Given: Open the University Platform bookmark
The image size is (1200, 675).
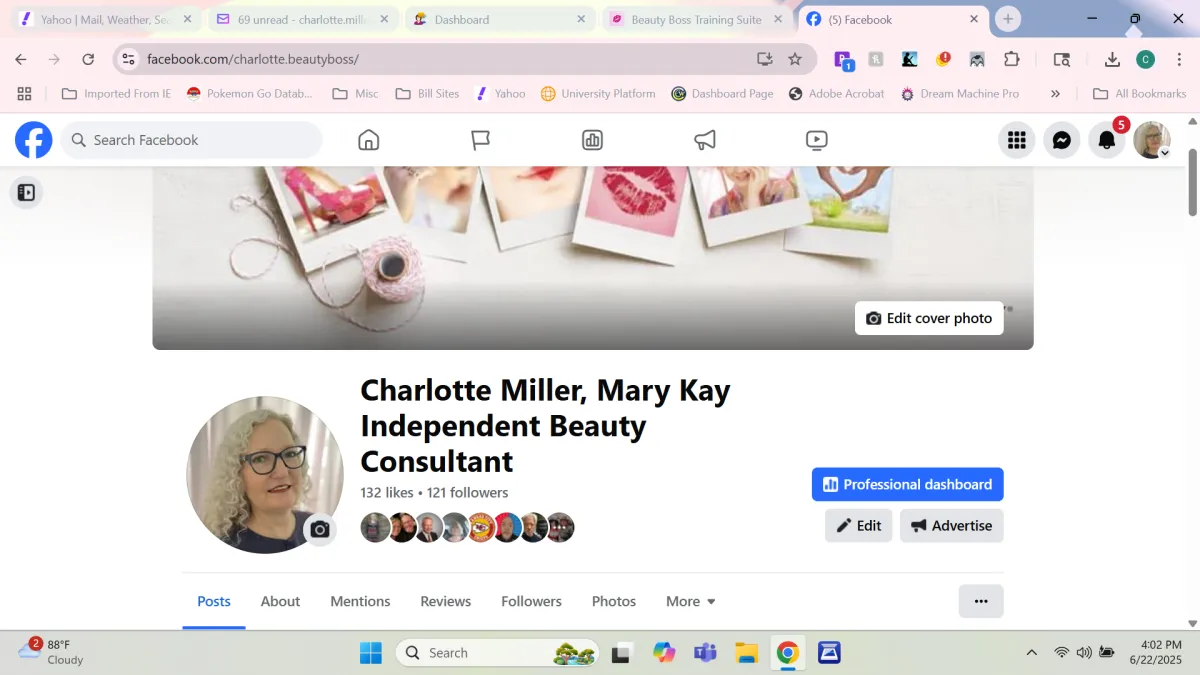Looking at the screenshot, I should click(x=598, y=94).
